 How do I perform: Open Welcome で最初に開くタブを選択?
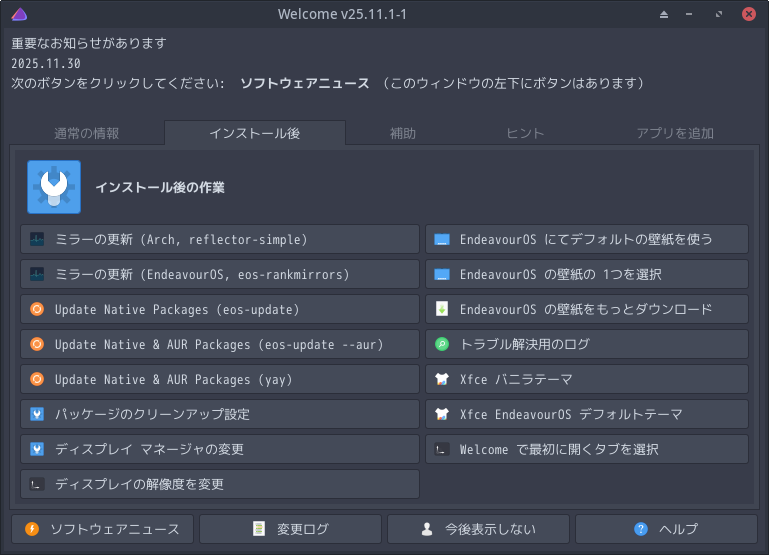click(x=587, y=449)
